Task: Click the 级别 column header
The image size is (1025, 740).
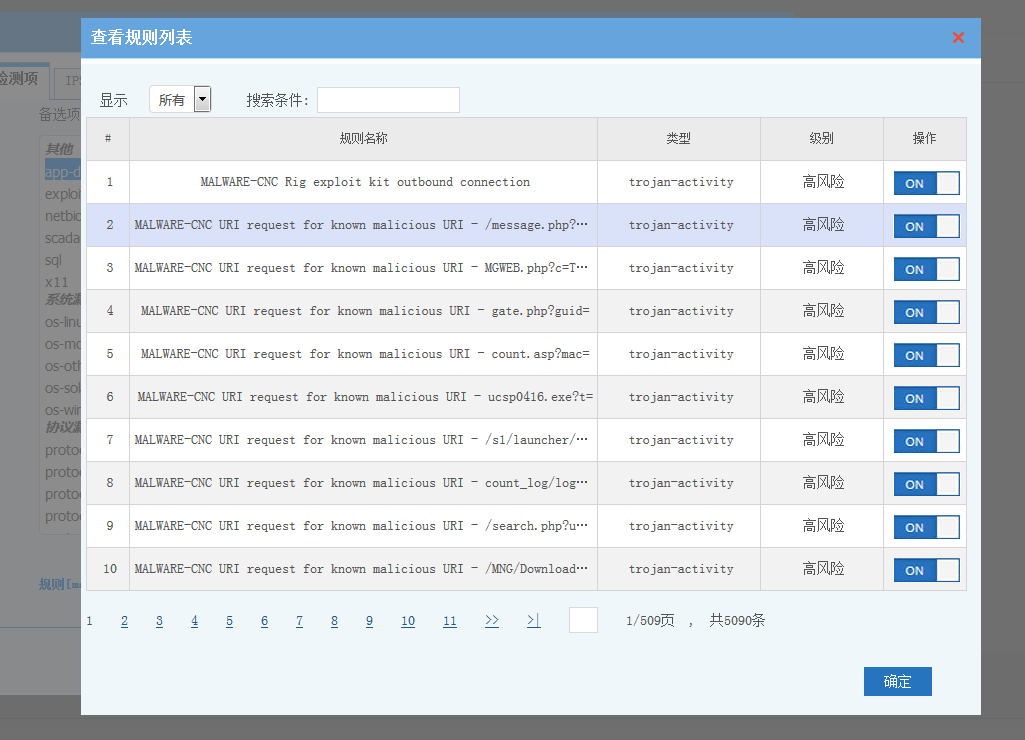Action: [821, 139]
